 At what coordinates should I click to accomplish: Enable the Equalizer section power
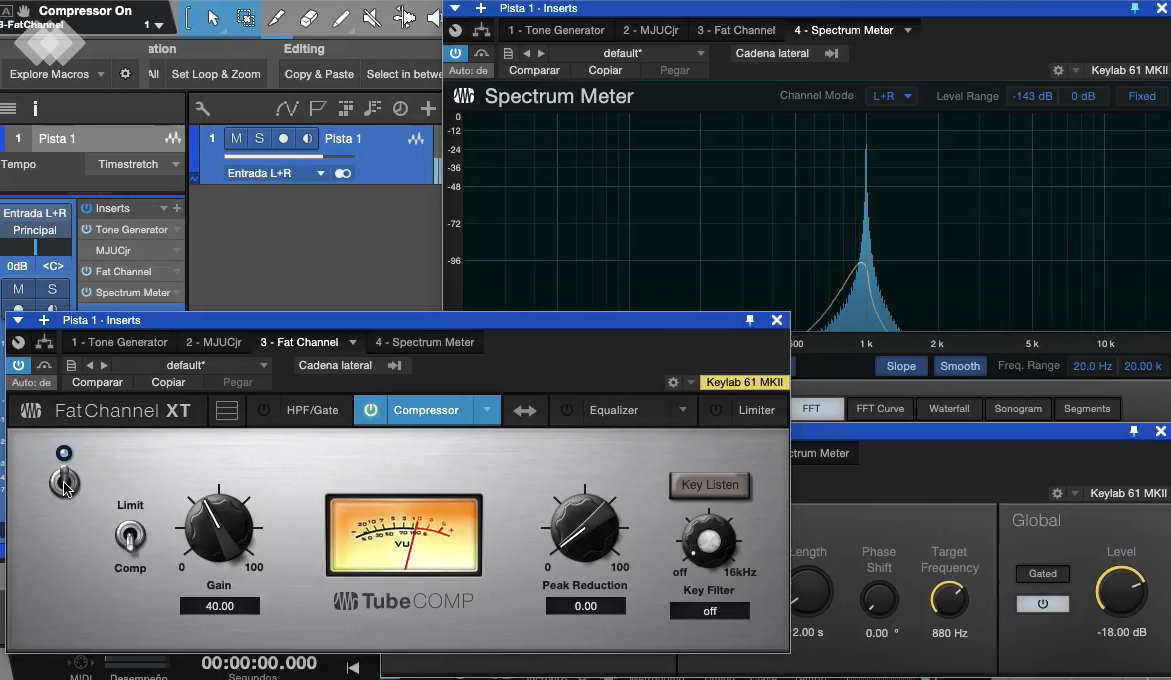567,410
